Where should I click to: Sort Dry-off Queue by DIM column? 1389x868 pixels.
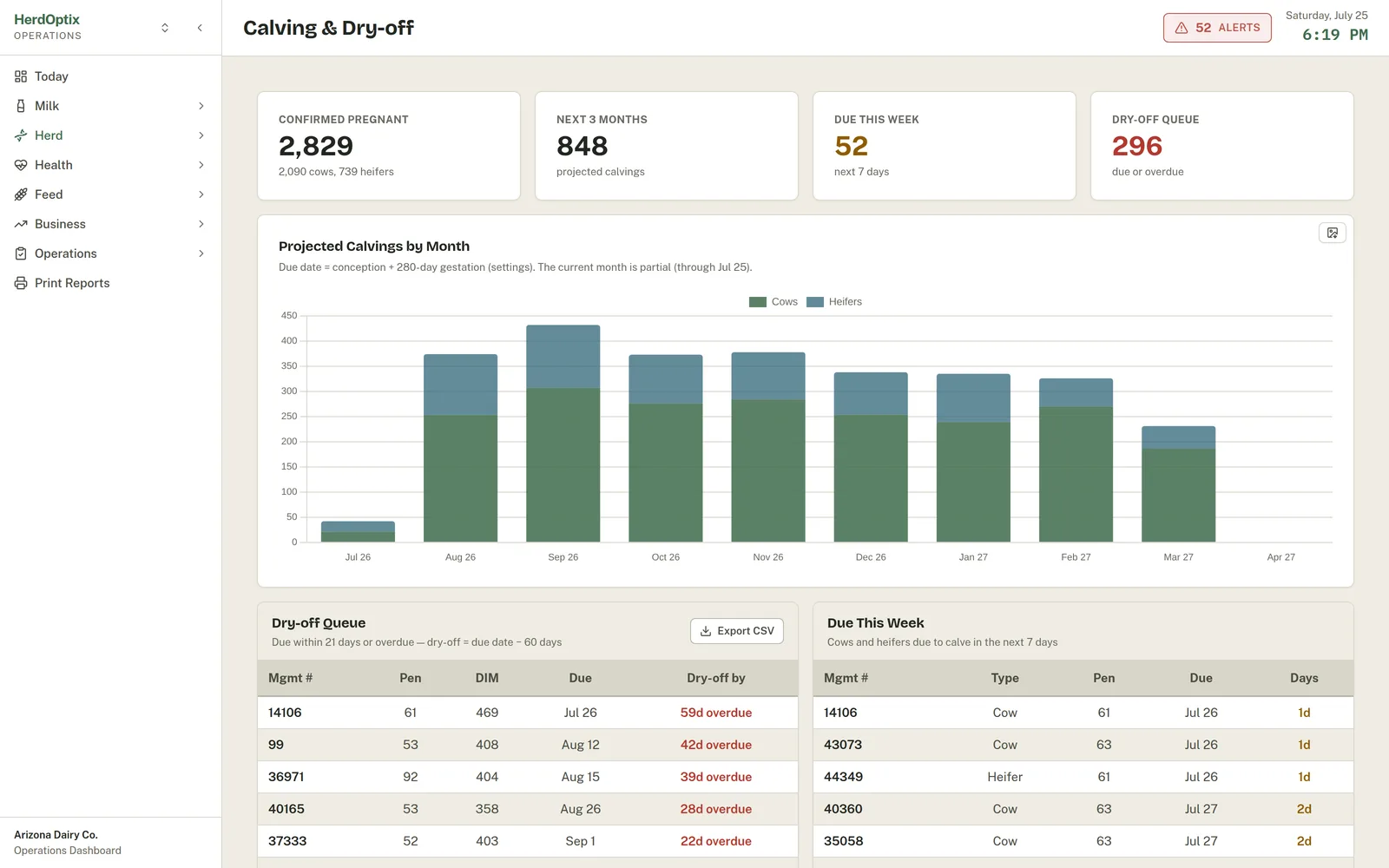pos(487,678)
